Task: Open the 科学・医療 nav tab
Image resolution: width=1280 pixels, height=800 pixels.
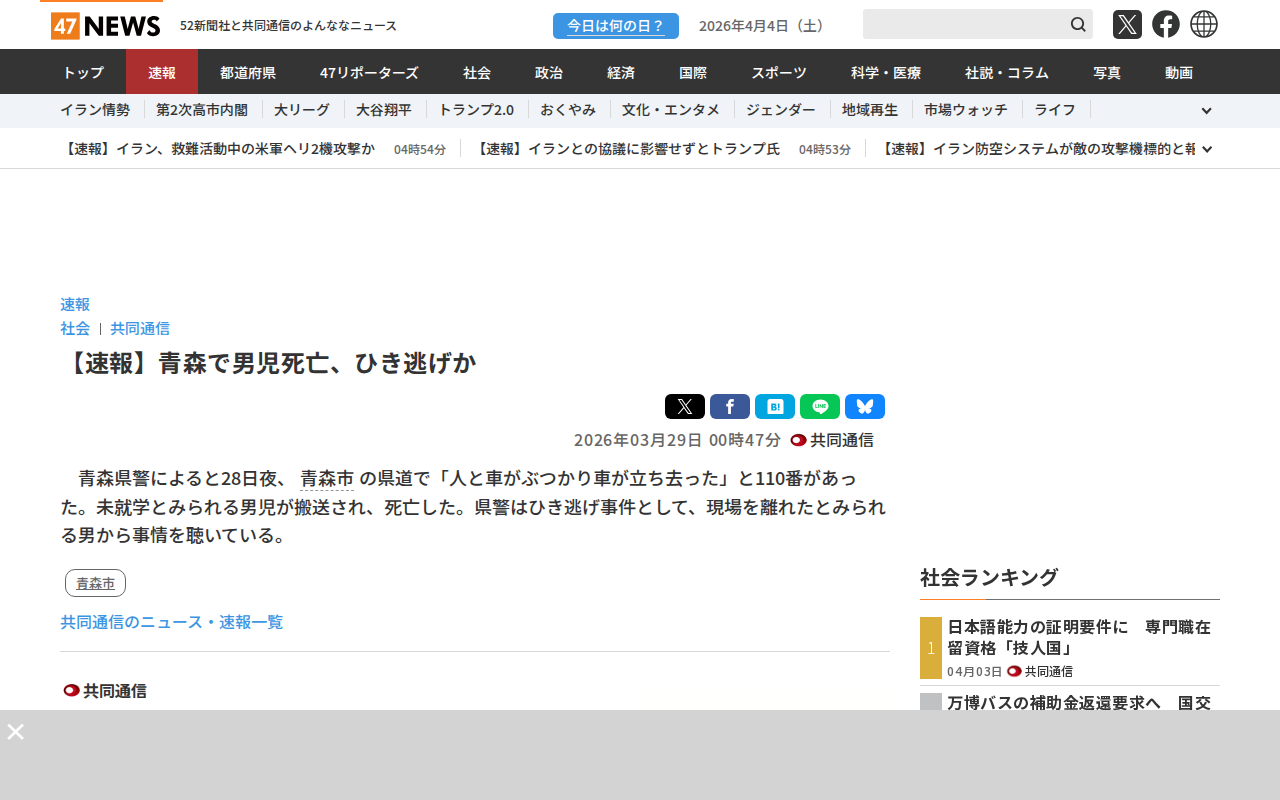Action: [886, 72]
